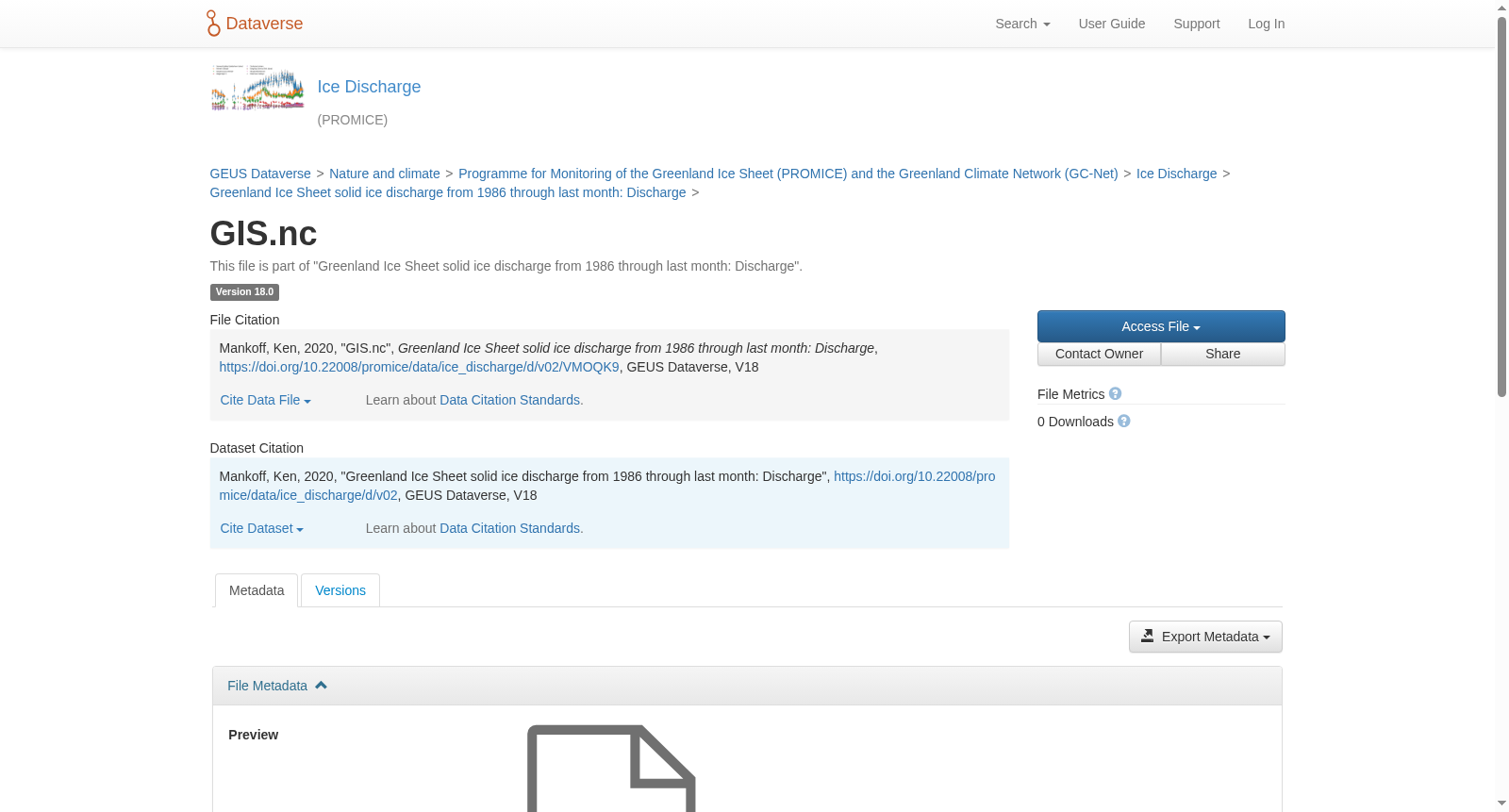The image size is (1509, 812).
Task: Click the Version 18.0 badge
Action: tap(244, 292)
